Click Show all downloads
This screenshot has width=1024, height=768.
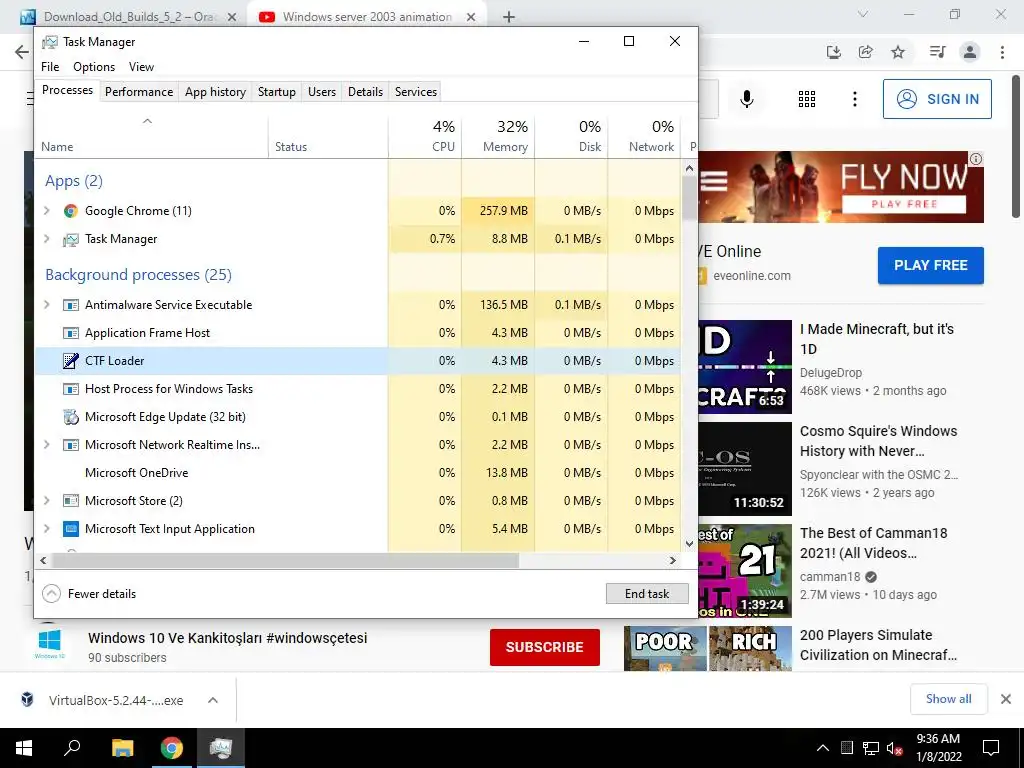[948, 699]
